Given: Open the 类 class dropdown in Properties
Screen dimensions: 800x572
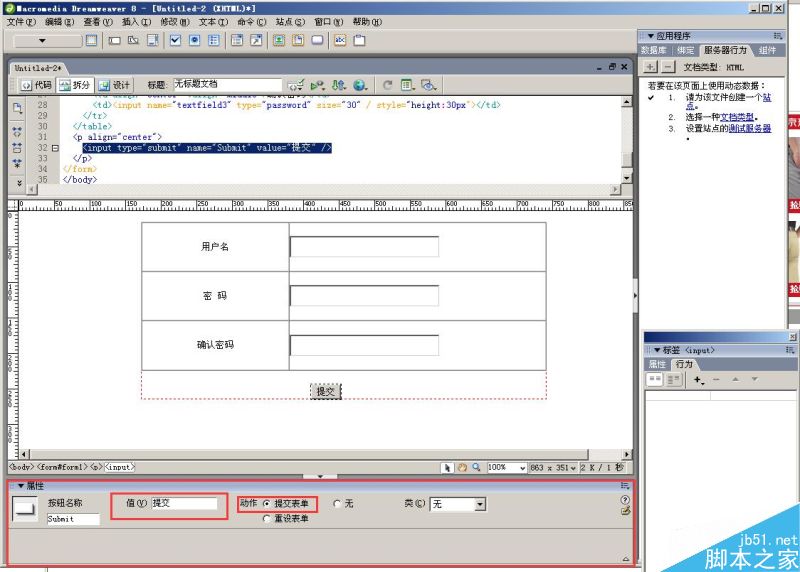Looking at the screenshot, I should click(x=480, y=504).
